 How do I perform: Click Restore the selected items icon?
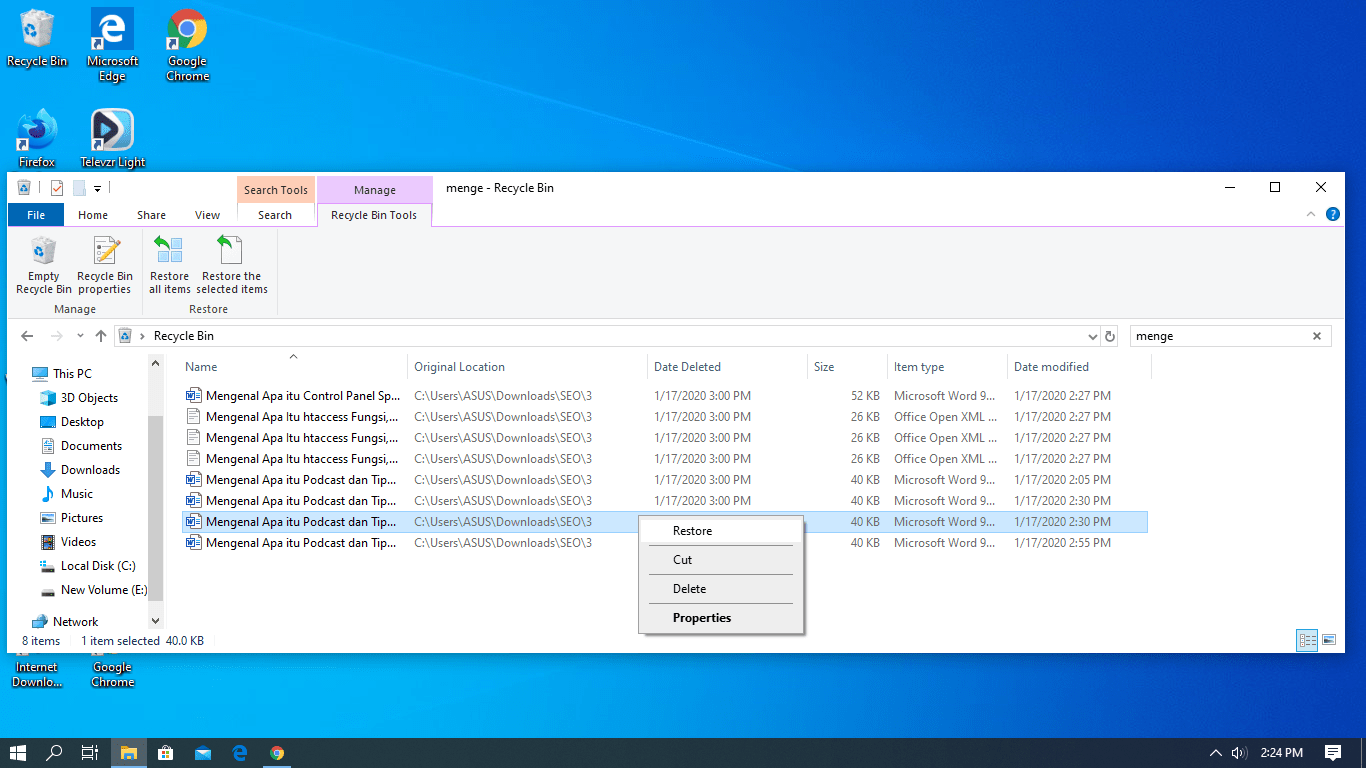pos(232,265)
